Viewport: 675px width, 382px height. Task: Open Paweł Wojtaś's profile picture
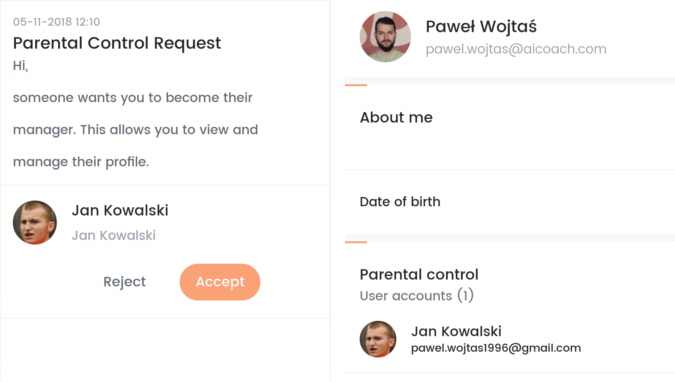385,37
